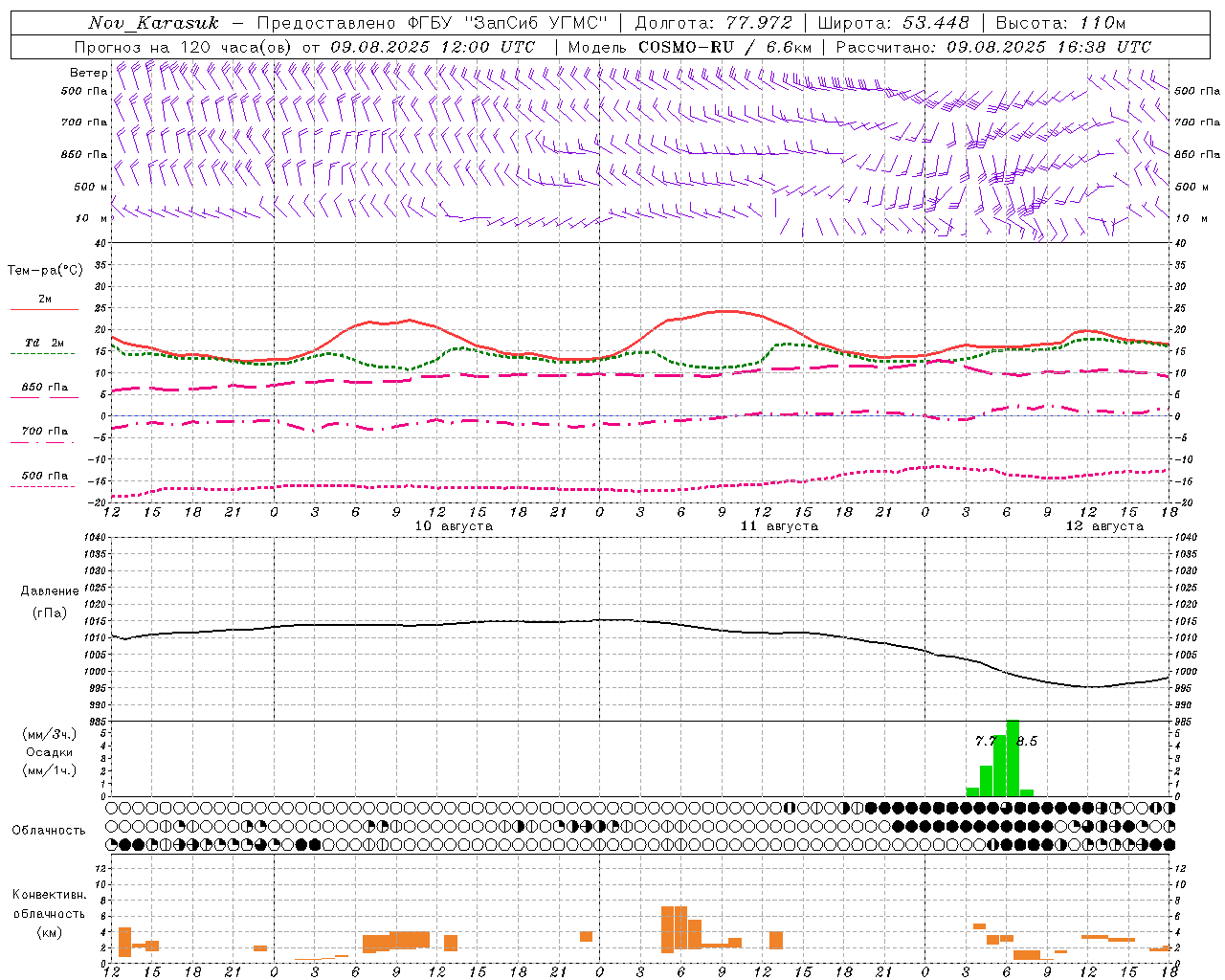The height and width of the screenshot is (980, 1225).
Task: Click the Ветер panel label
Action: [88, 73]
